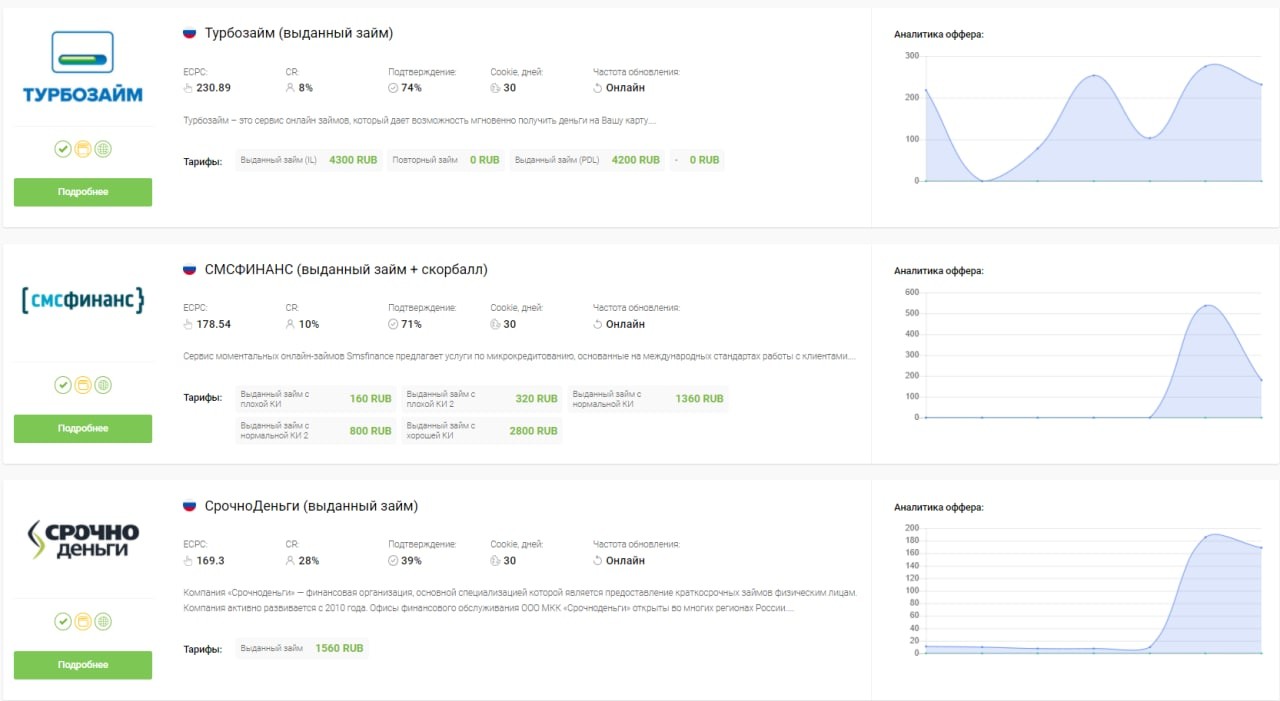Select the 160 RUB плохой КИ tariff

[316, 399]
